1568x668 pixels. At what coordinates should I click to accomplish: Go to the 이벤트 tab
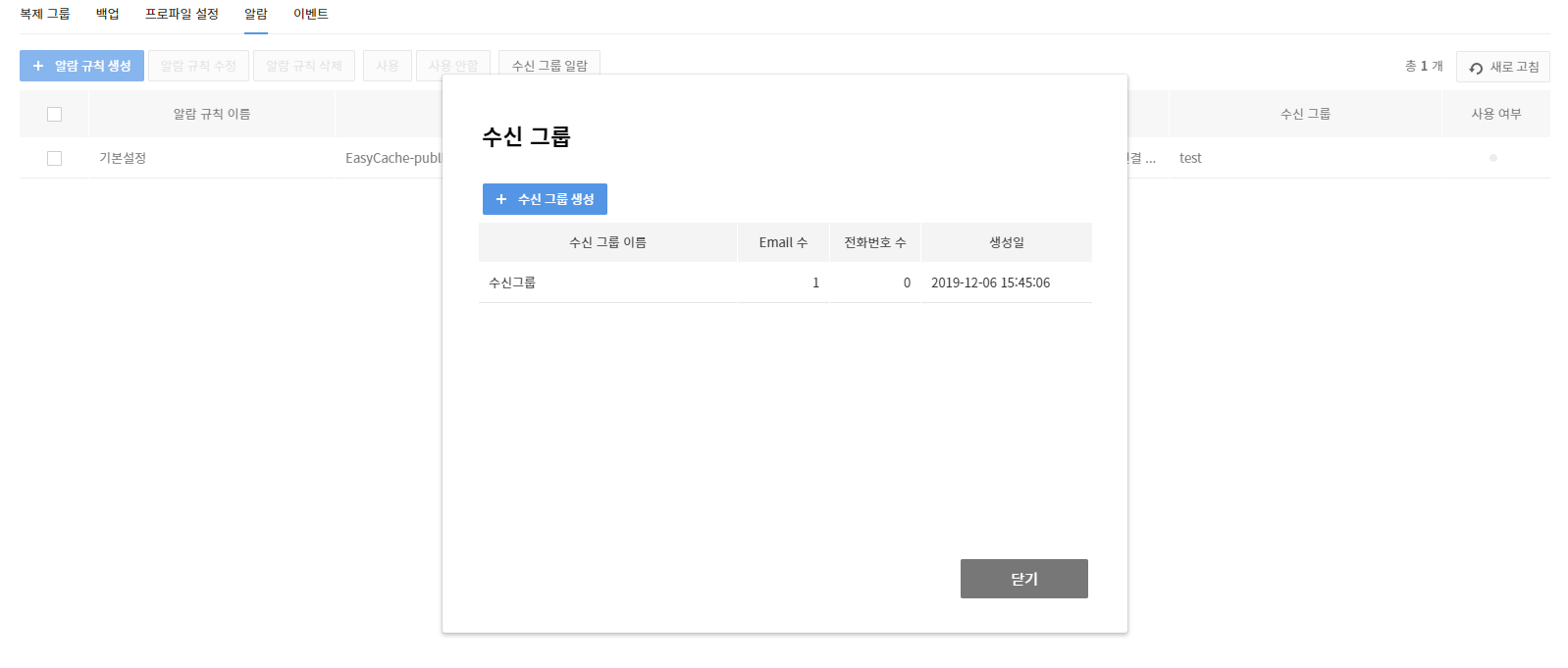click(x=311, y=14)
